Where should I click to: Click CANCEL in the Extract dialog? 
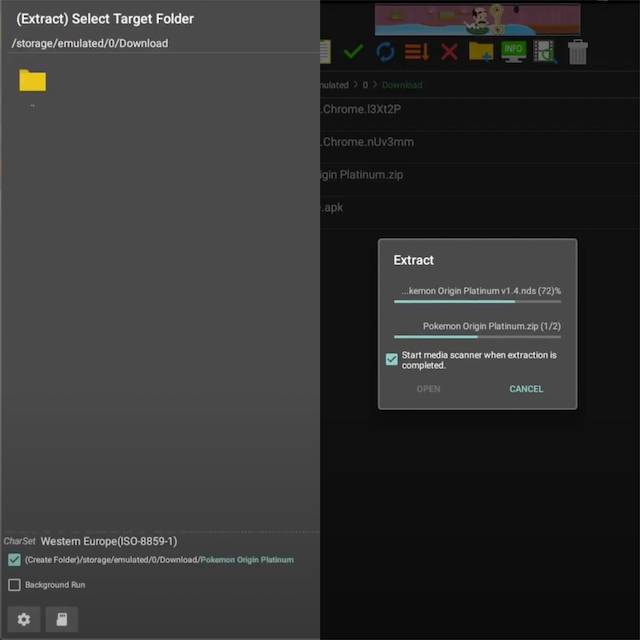[526, 389]
